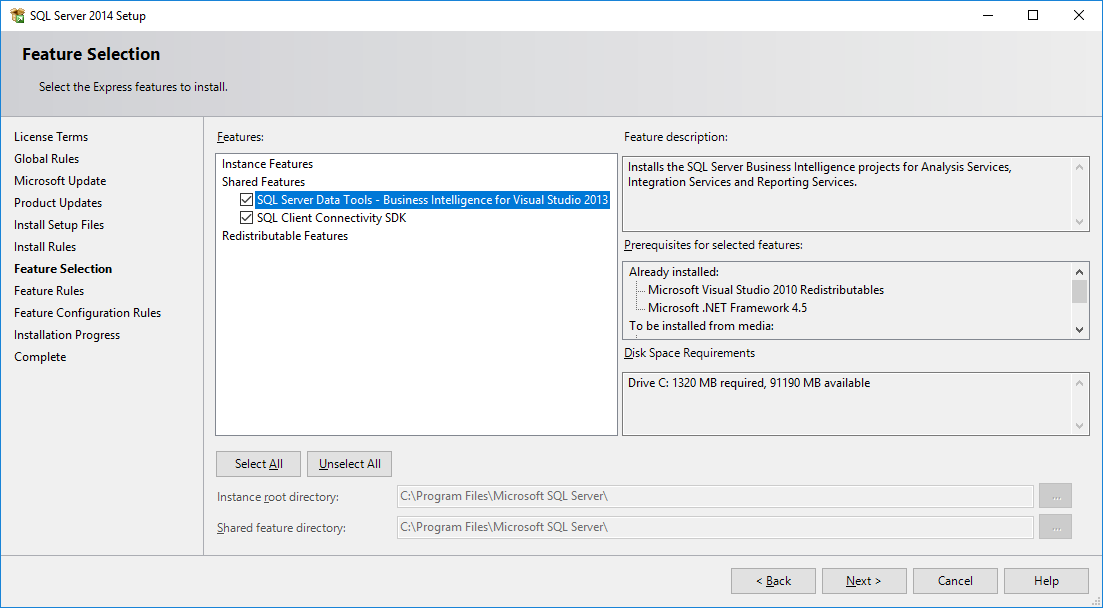
Task: Open Complete step in sidebar
Action: click(x=40, y=357)
